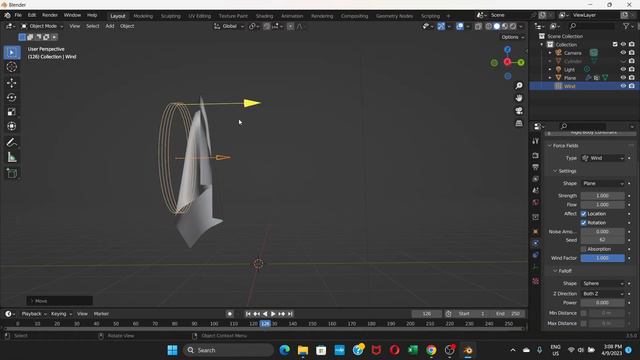Open the Physics properties tab
Screen dimensions: 640x360
536,243
